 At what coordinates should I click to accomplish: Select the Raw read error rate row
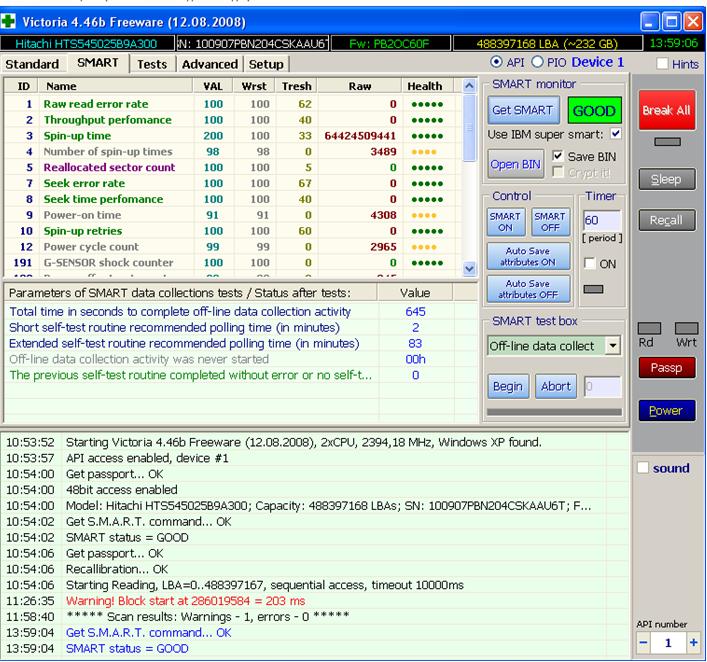coord(233,104)
